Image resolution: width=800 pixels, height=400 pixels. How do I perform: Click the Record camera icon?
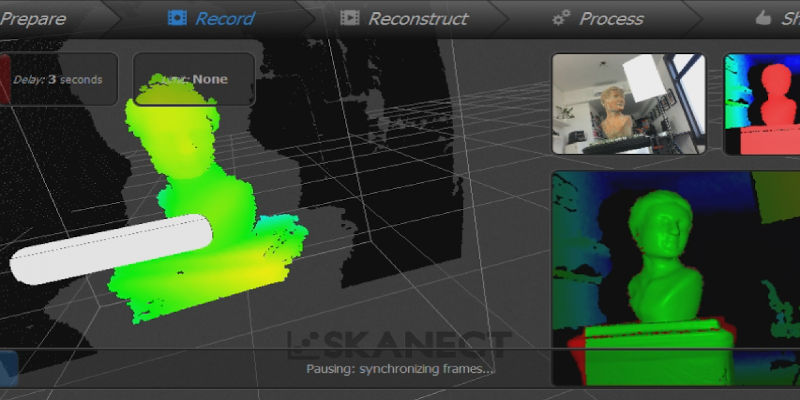pos(176,19)
